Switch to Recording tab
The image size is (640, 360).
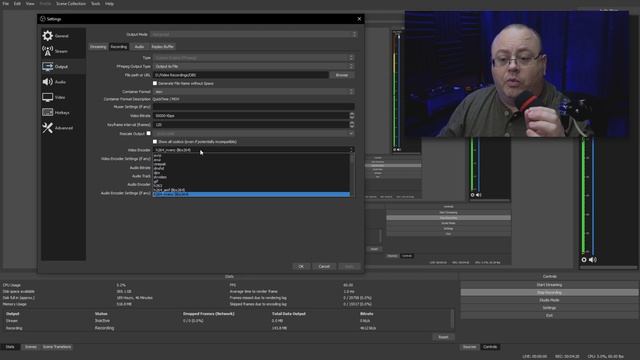click(119, 47)
